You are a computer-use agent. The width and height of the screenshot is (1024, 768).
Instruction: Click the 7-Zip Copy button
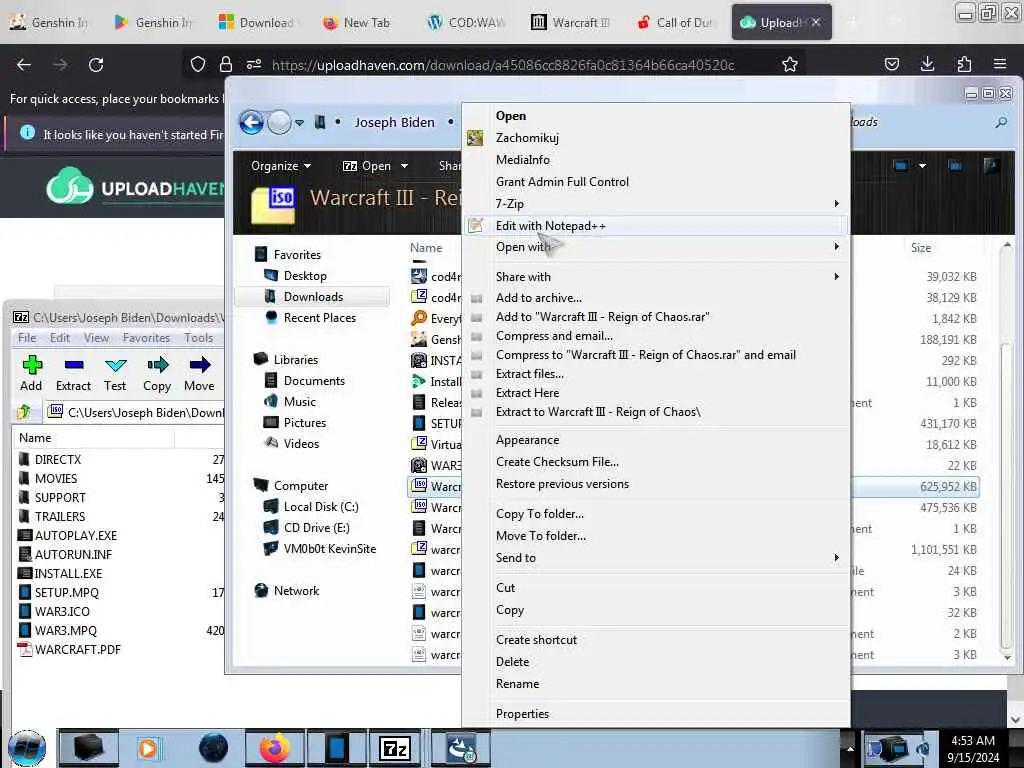click(157, 374)
